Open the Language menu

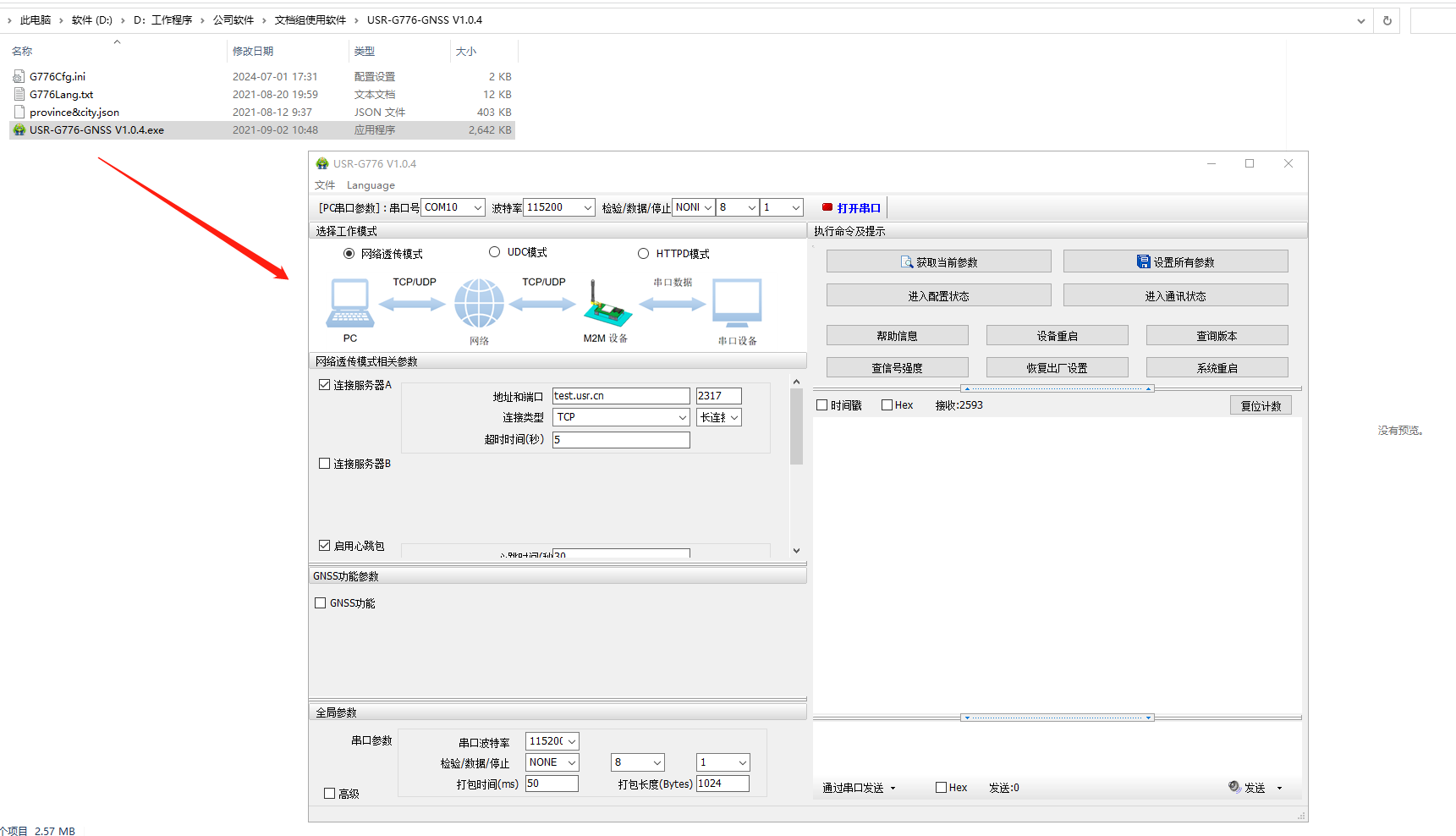(371, 185)
